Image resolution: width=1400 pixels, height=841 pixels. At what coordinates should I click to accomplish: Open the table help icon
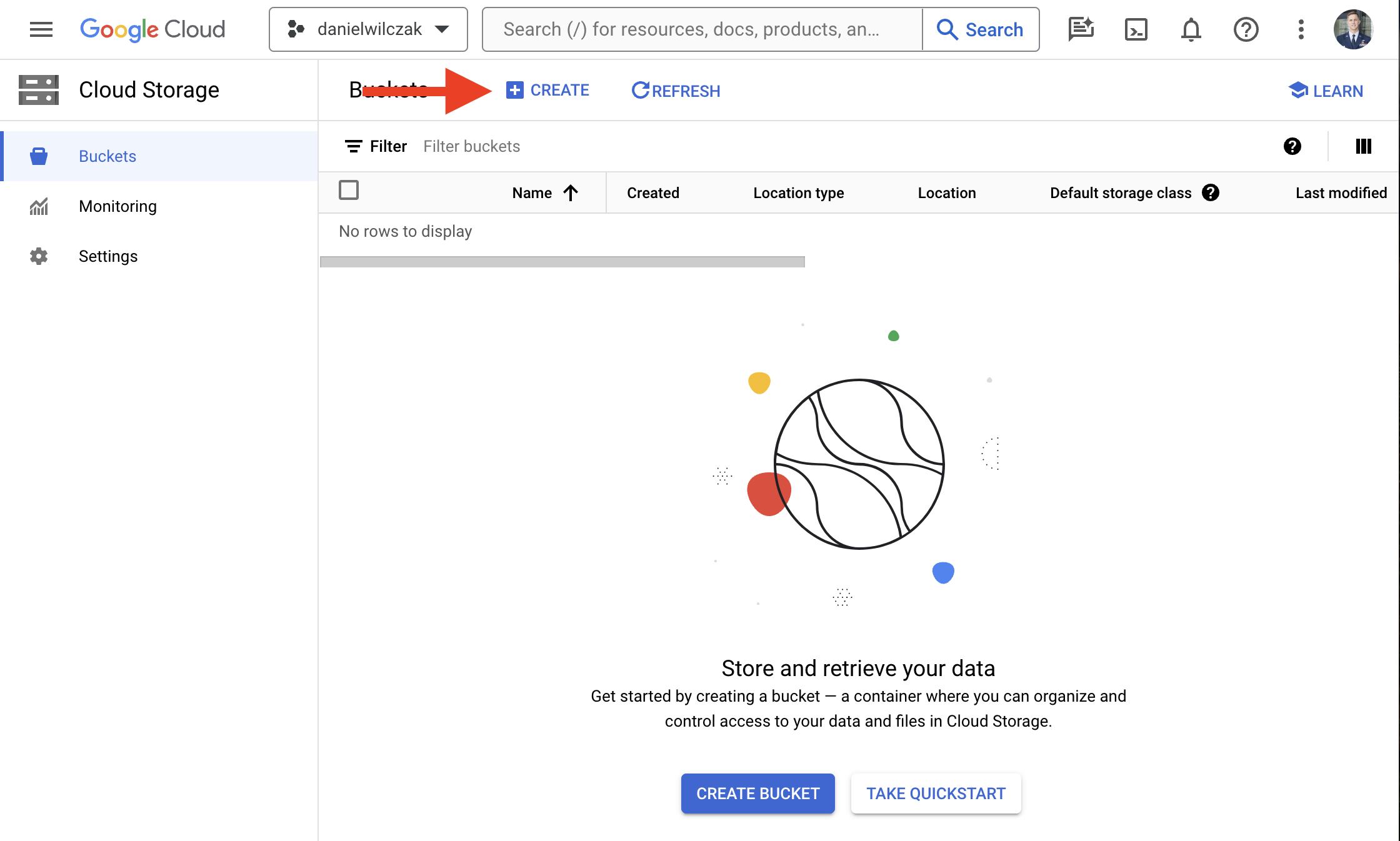click(x=1292, y=146)
